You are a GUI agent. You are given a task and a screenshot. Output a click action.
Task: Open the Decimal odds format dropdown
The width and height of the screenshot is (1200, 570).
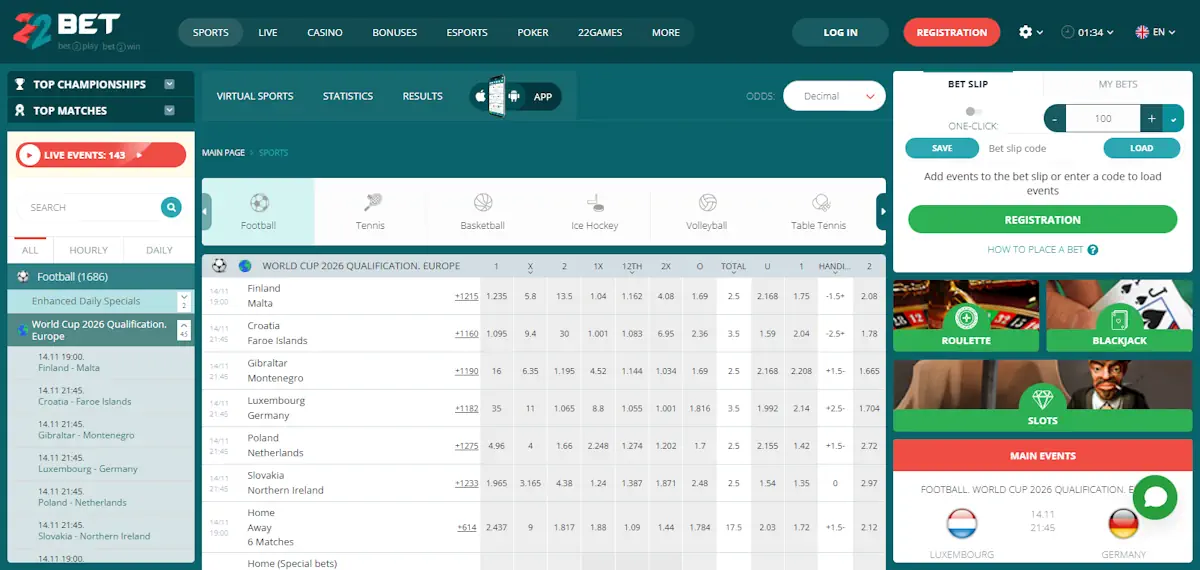point(835,96)
